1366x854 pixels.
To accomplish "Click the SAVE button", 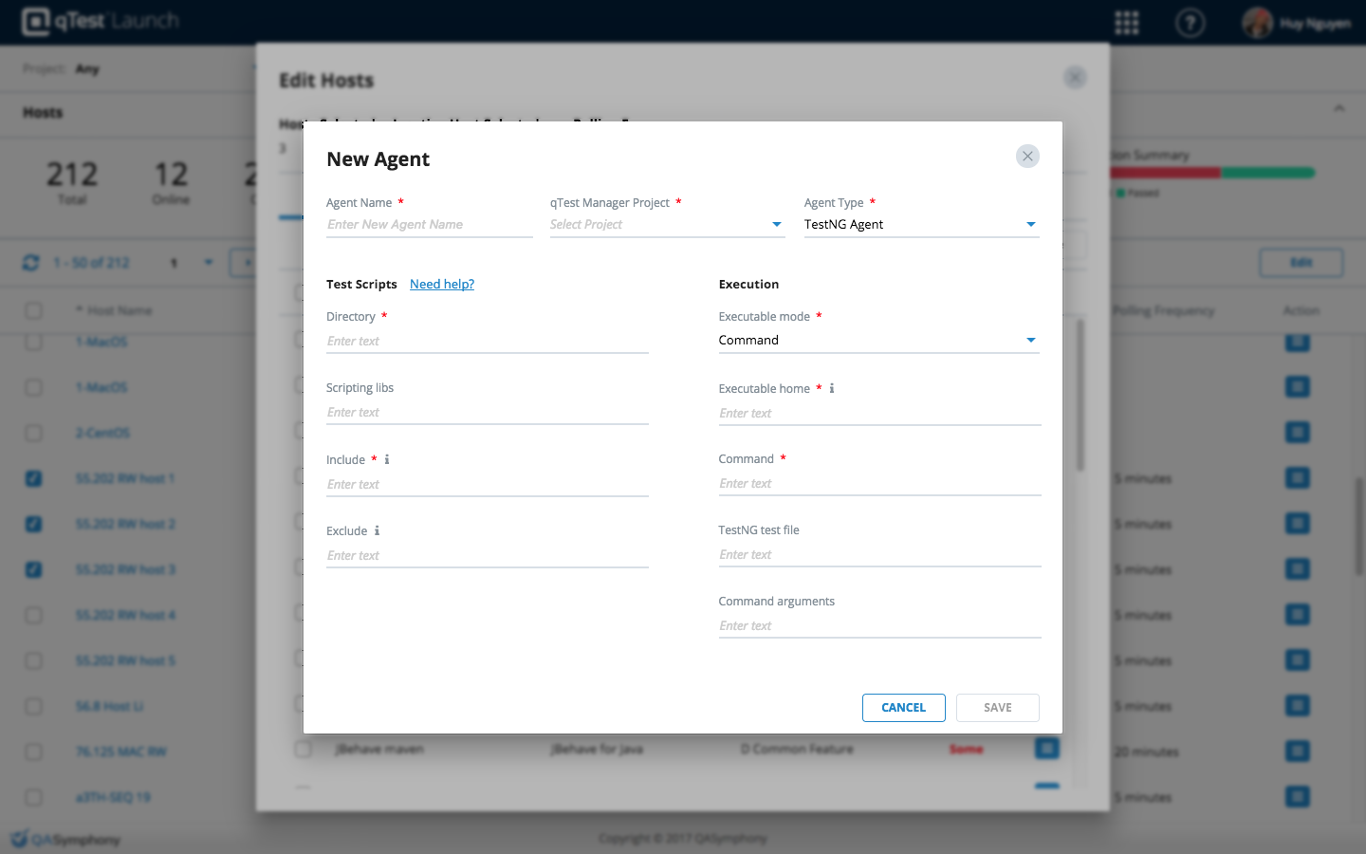I will tap(998, 708).
